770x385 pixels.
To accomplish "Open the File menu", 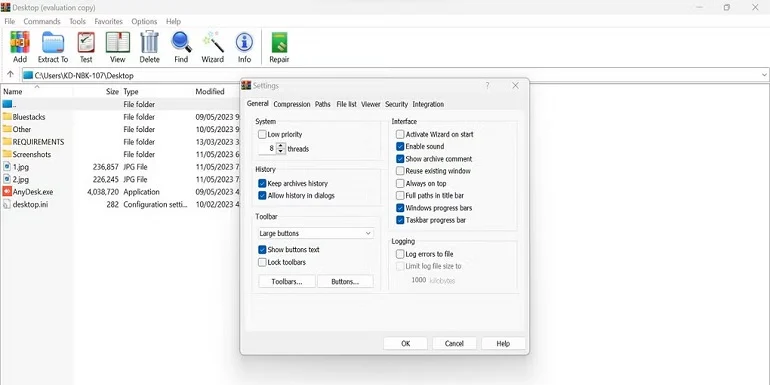I will [x=9, y=22].
